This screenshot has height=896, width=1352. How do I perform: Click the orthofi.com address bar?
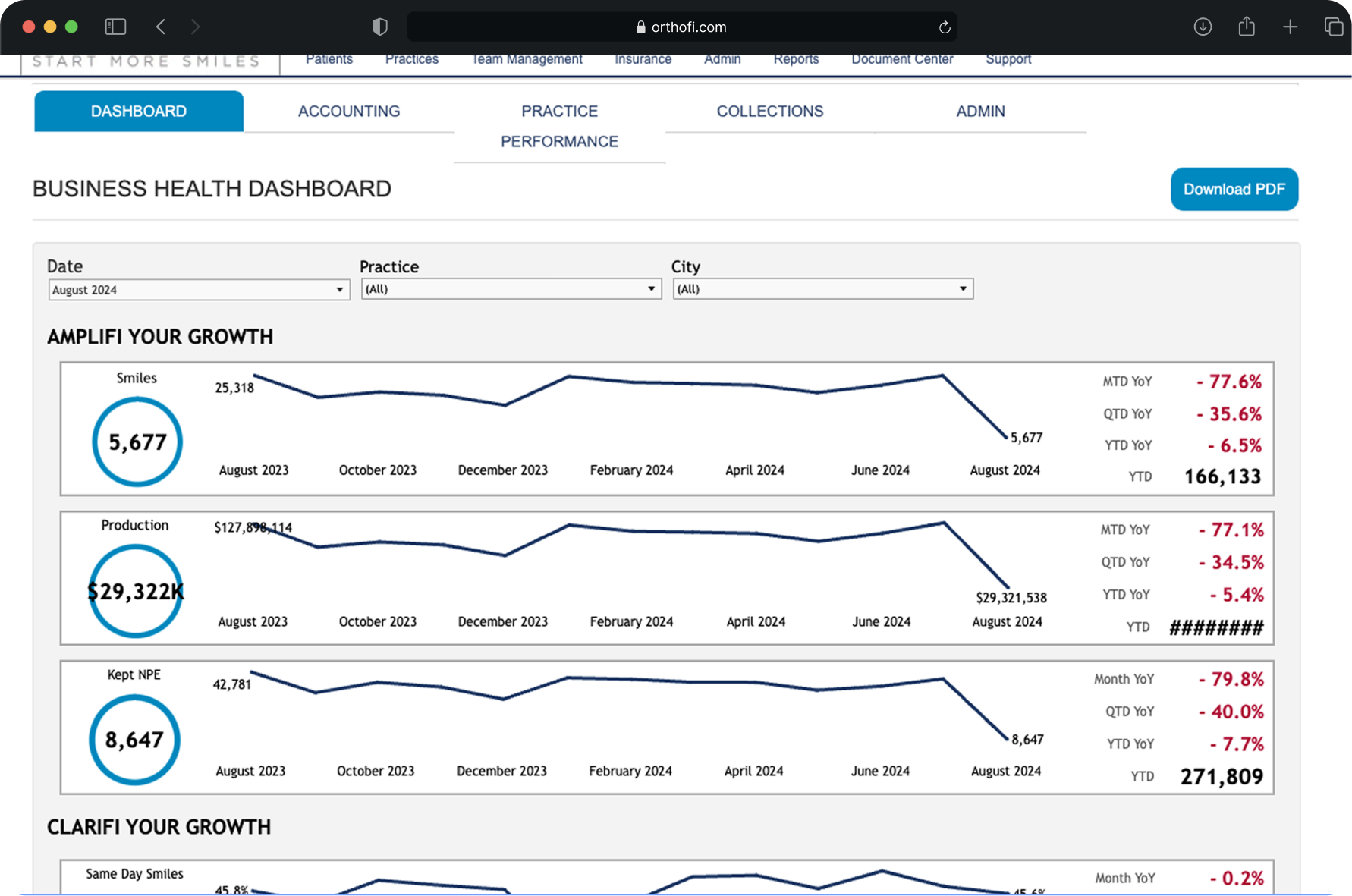(x=682, y=27)
